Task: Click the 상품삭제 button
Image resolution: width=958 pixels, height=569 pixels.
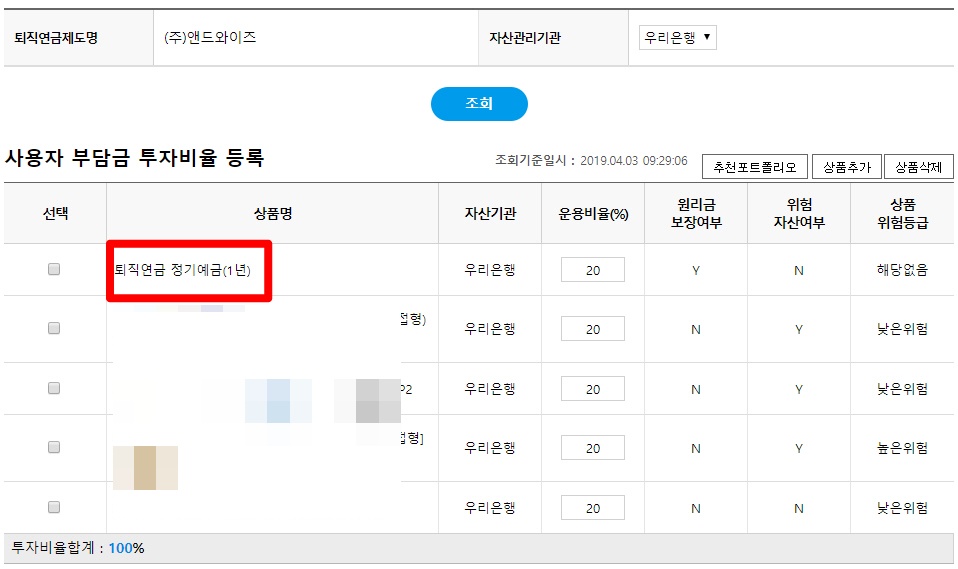Action: coord(918,167)
